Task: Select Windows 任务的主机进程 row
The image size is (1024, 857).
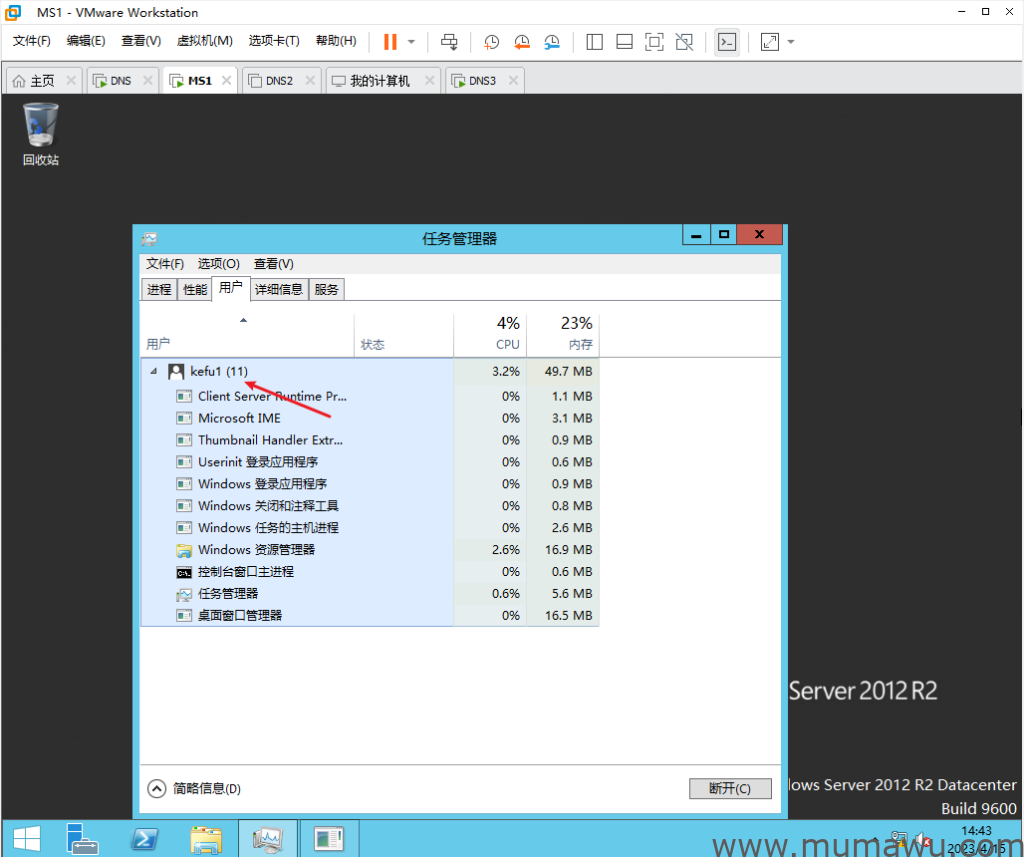Action: click(370, 527)
